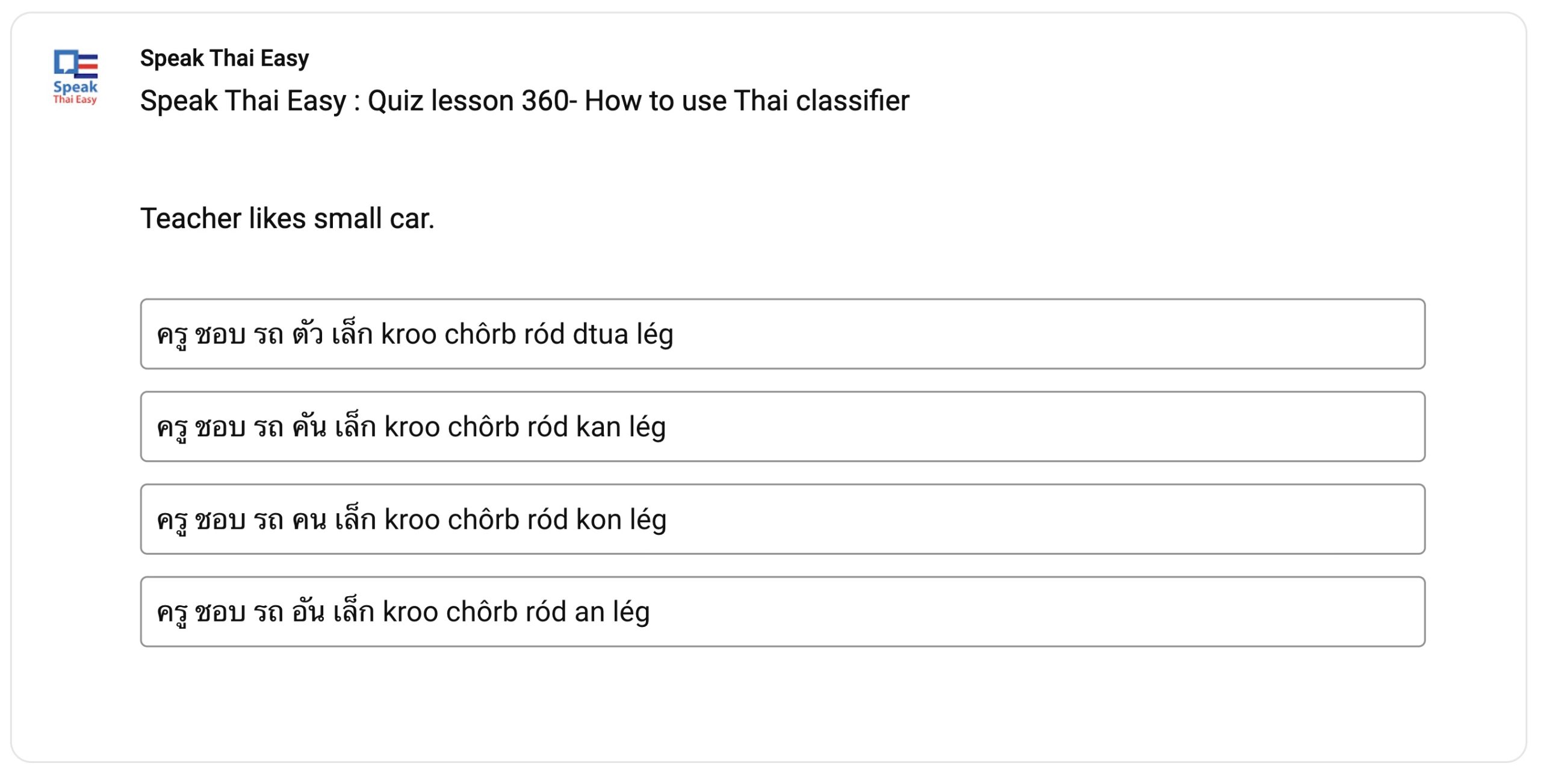The height and width of the screenshot is (784, 1541).
Task: Select answer with classifier 'an'
Action: tap(783, 612)
